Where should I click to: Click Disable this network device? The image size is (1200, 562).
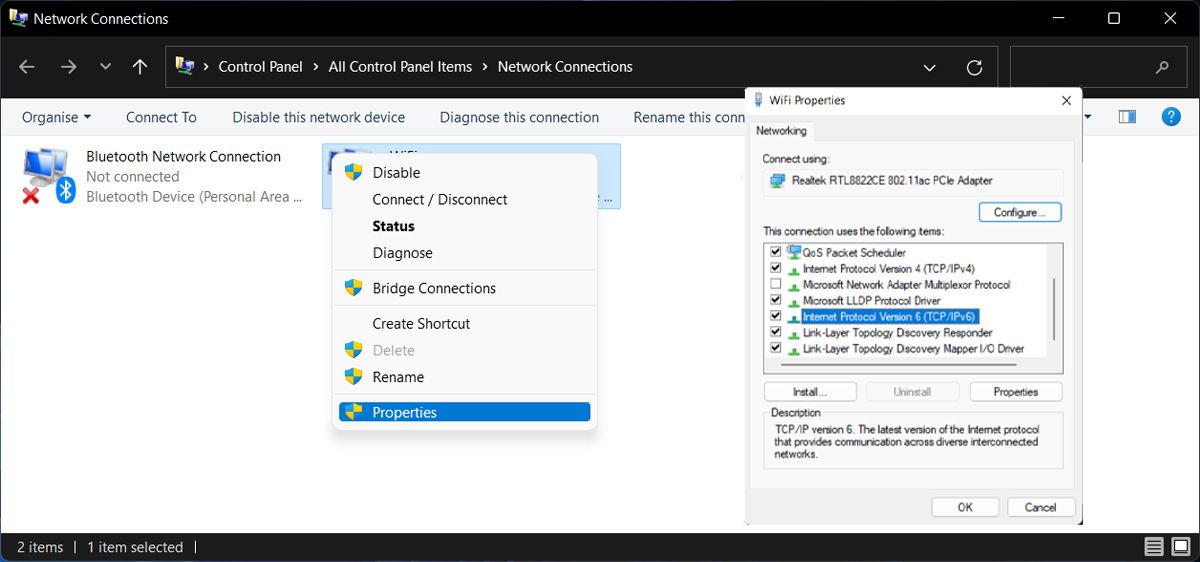coord(319,117)
